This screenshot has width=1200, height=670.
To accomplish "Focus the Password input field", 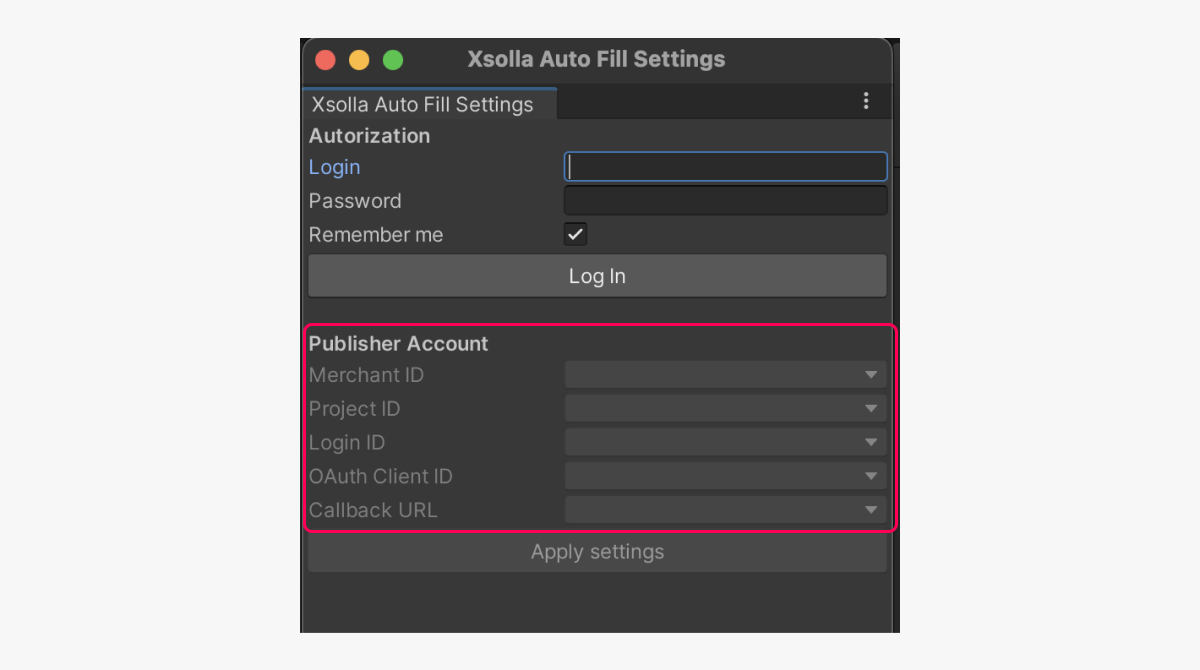I will click(726, 201).
